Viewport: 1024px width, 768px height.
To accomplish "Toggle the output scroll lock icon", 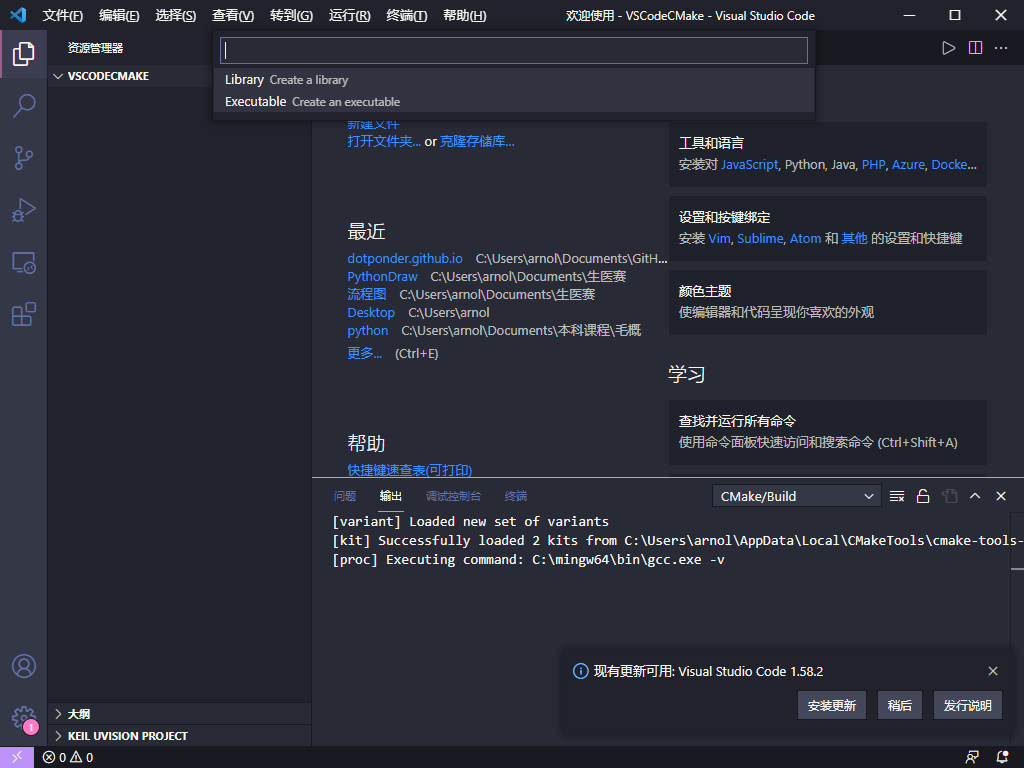I will click(x=923, y=496).
